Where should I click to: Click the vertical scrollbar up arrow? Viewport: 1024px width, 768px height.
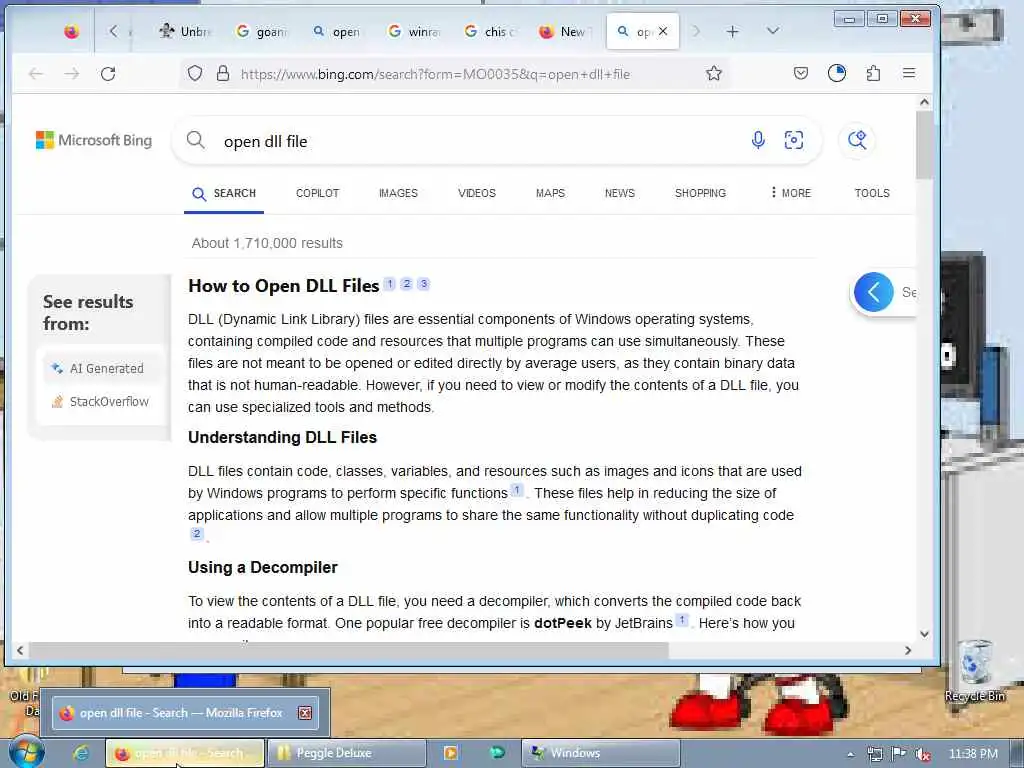point(924,102)
